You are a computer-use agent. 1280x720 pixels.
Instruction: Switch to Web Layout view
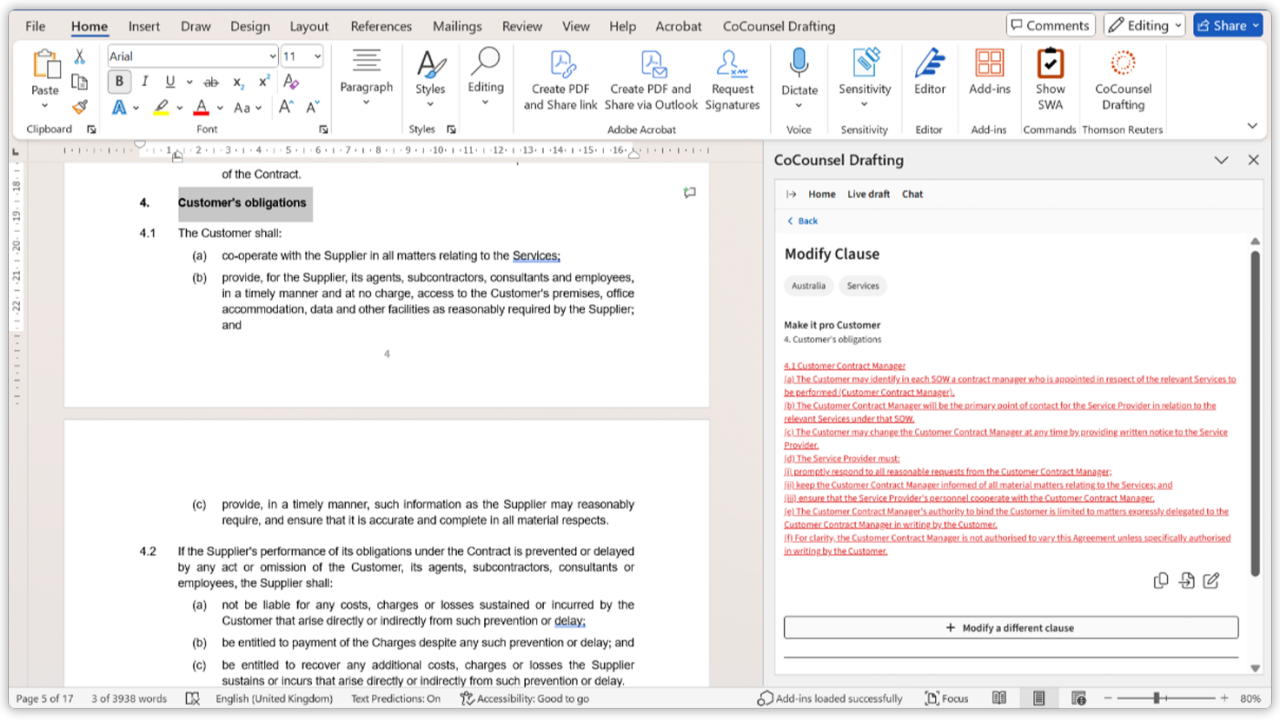(1078, 699)
